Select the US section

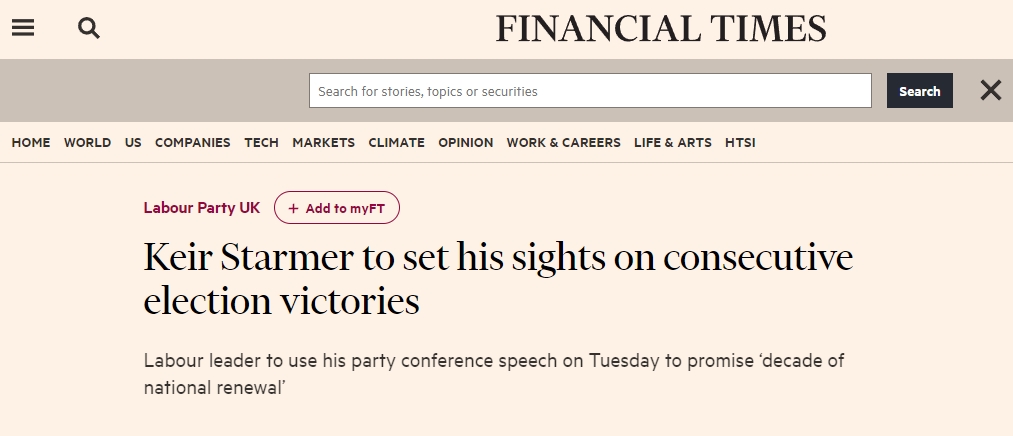(x=133, y=143)
